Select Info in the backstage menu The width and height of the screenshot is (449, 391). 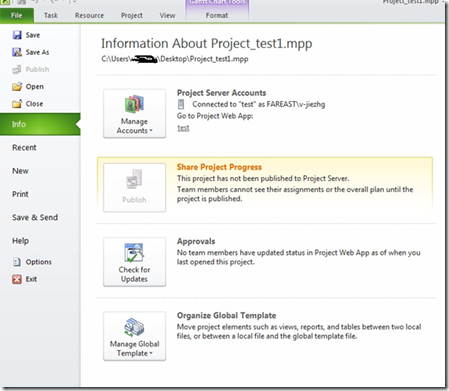[x=40, y=124]
